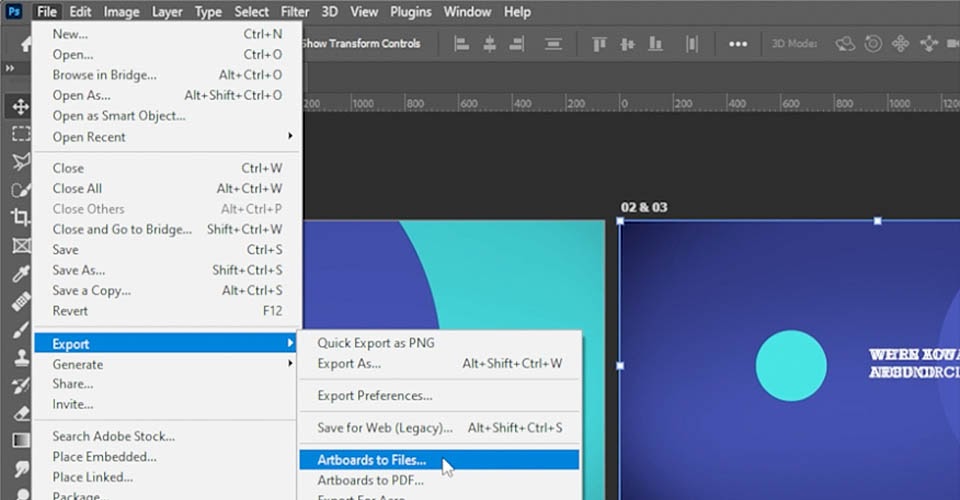
Task: Open the 3D menu
Action: (329, 12)
